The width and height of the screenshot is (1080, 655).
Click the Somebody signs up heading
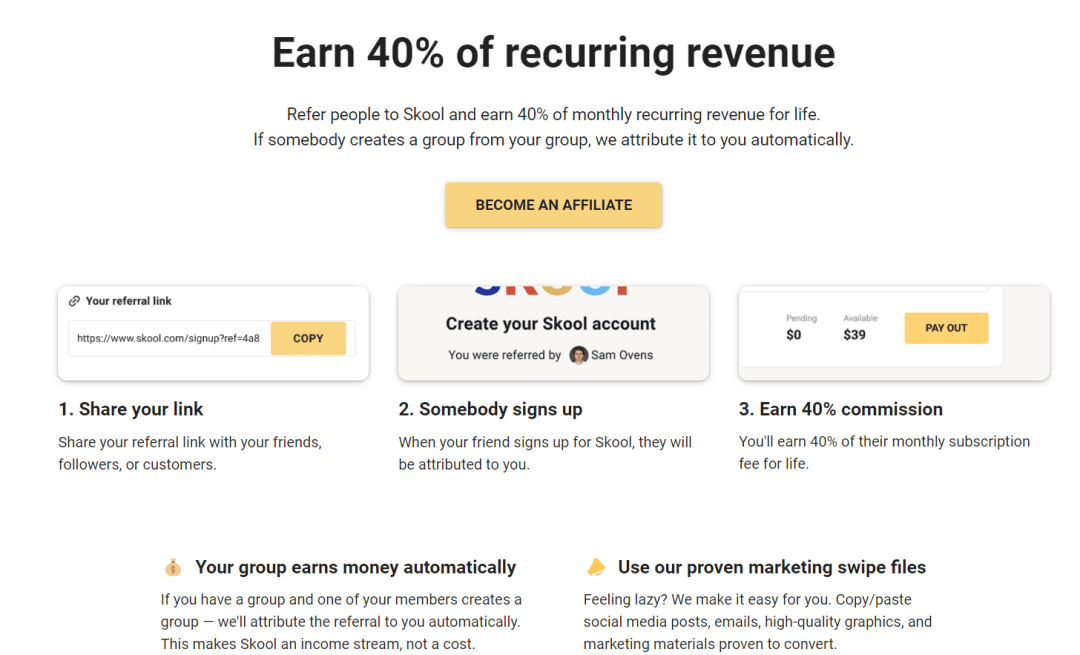tap(490, 409)
